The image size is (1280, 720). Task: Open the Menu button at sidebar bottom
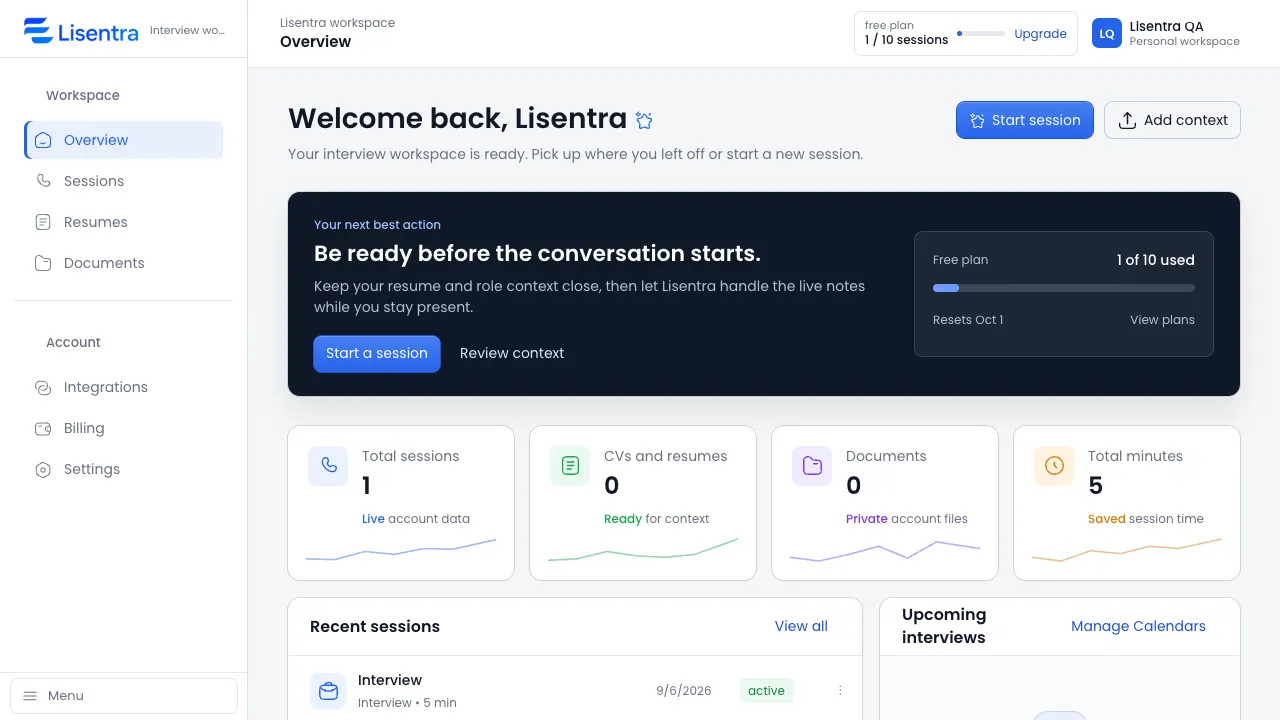(124, 696)
